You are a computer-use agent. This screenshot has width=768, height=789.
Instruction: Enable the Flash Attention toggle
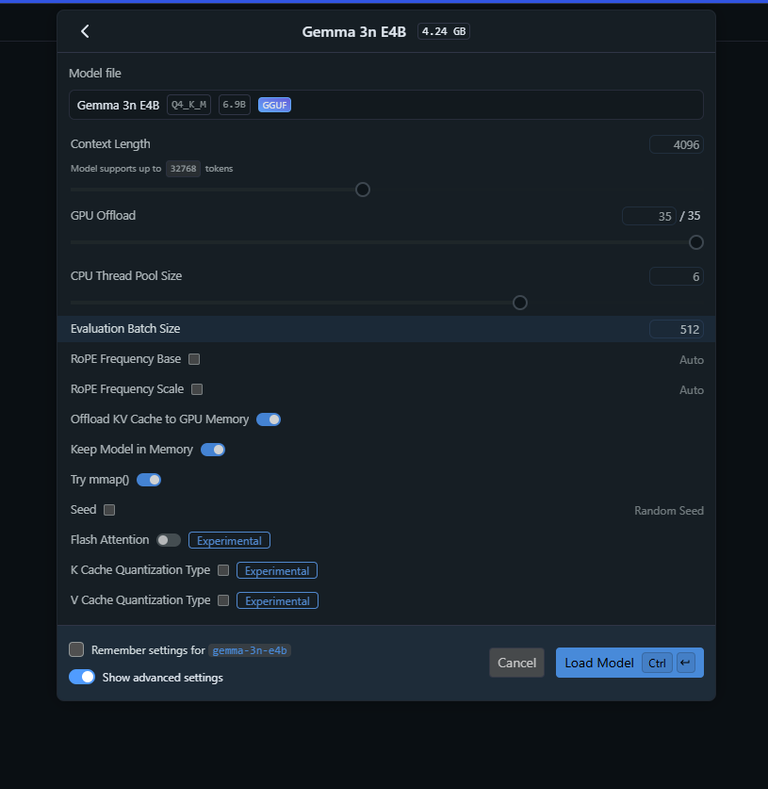[x=168, y=540]
